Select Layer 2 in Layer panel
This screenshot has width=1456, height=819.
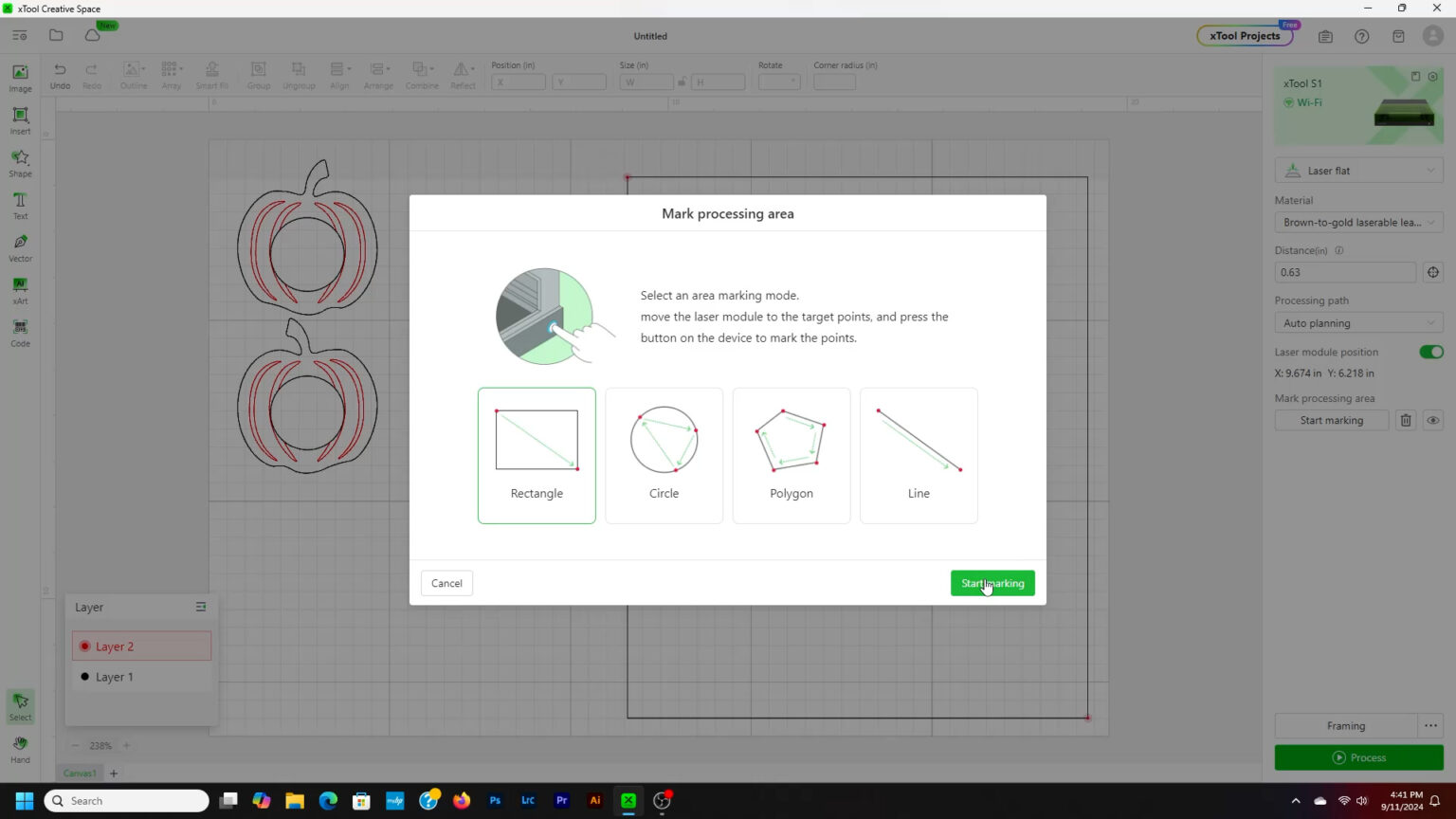pos(141,646)
